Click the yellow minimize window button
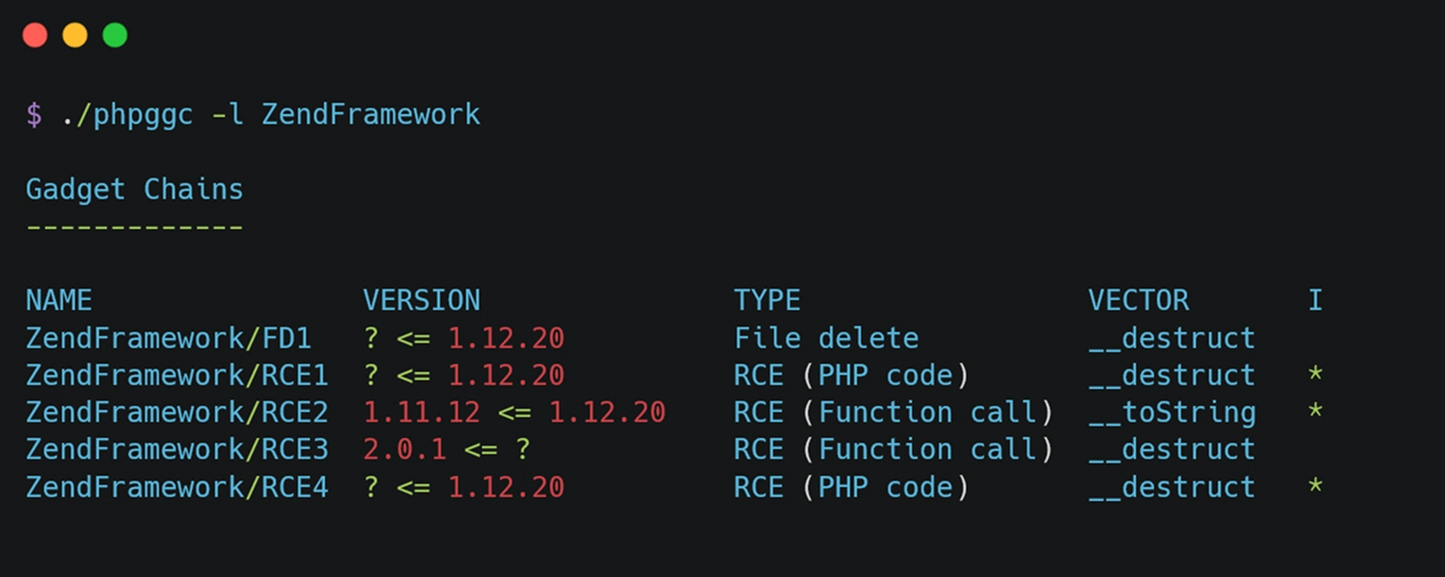Viewport: 1445px width, 577px height. click(75, 35)
